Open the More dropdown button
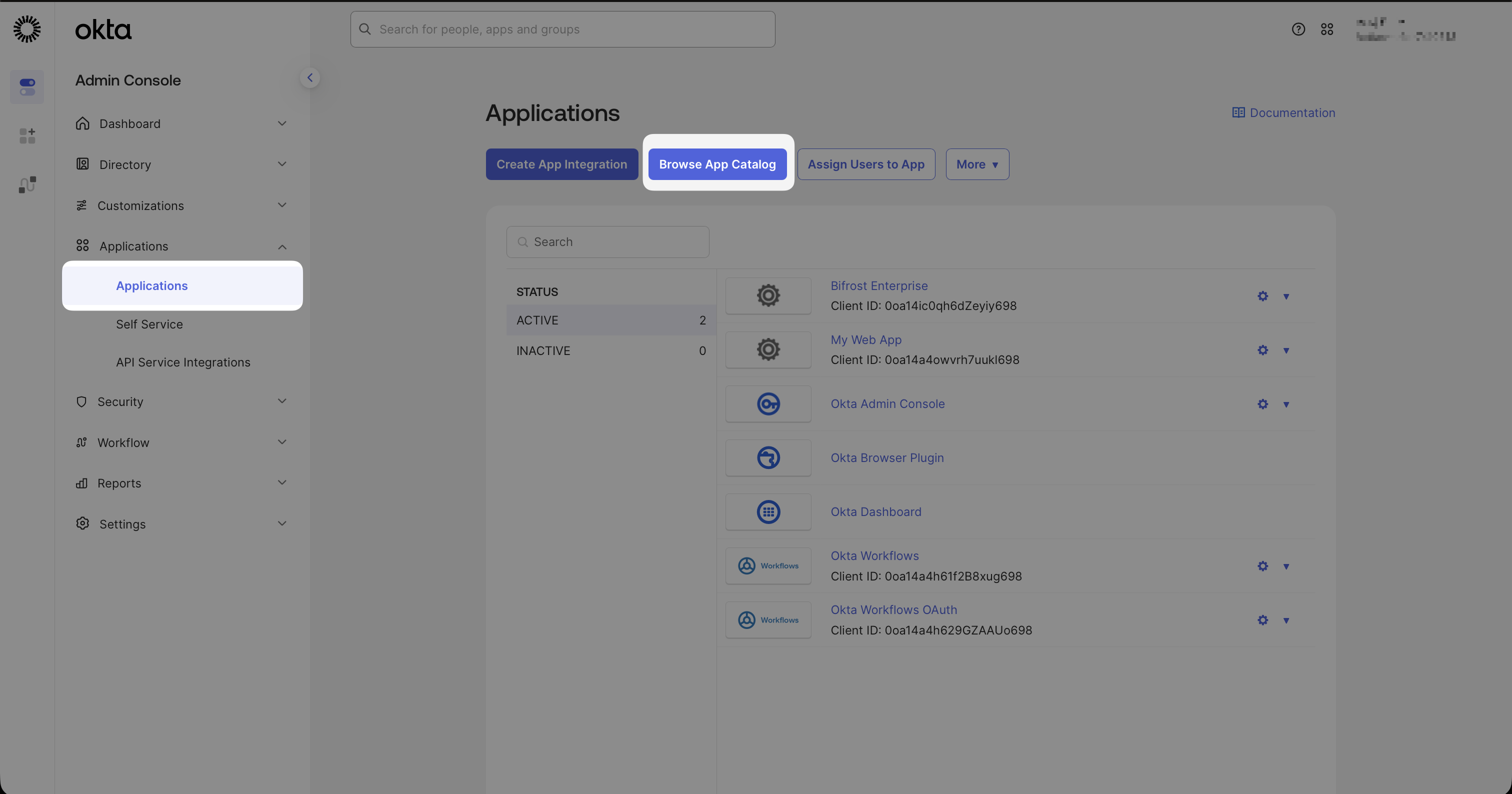1512x794 pixels. (x=977, y=164)
